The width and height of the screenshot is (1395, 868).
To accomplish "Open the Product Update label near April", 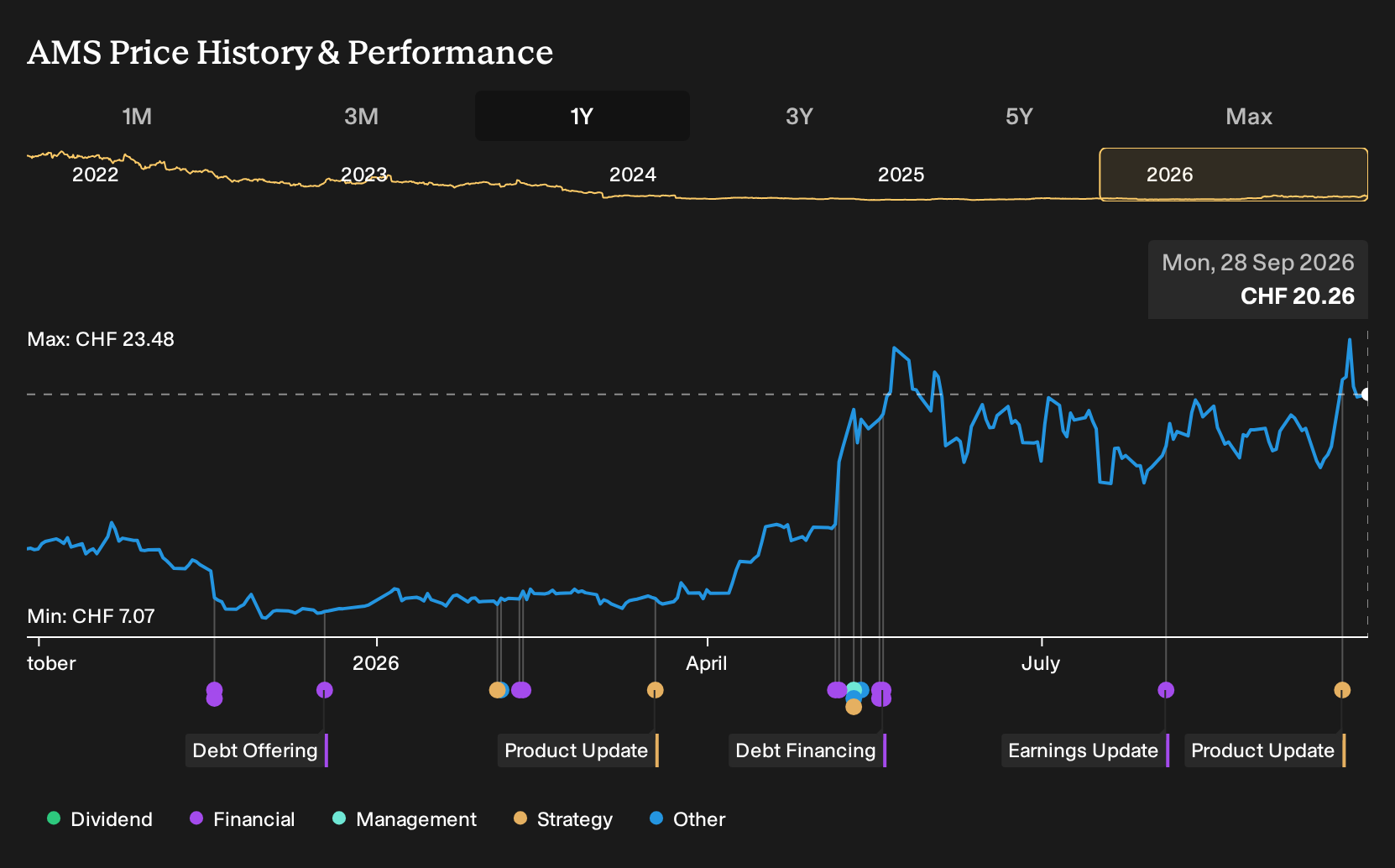I will [x=578, y=750].
